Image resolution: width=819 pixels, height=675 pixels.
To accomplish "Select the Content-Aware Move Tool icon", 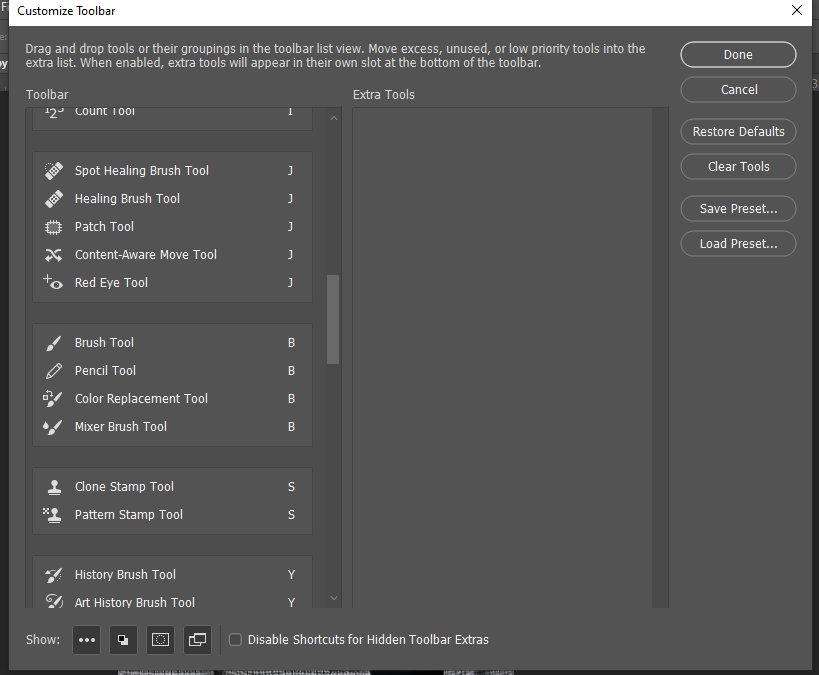I will pos(53,254).
